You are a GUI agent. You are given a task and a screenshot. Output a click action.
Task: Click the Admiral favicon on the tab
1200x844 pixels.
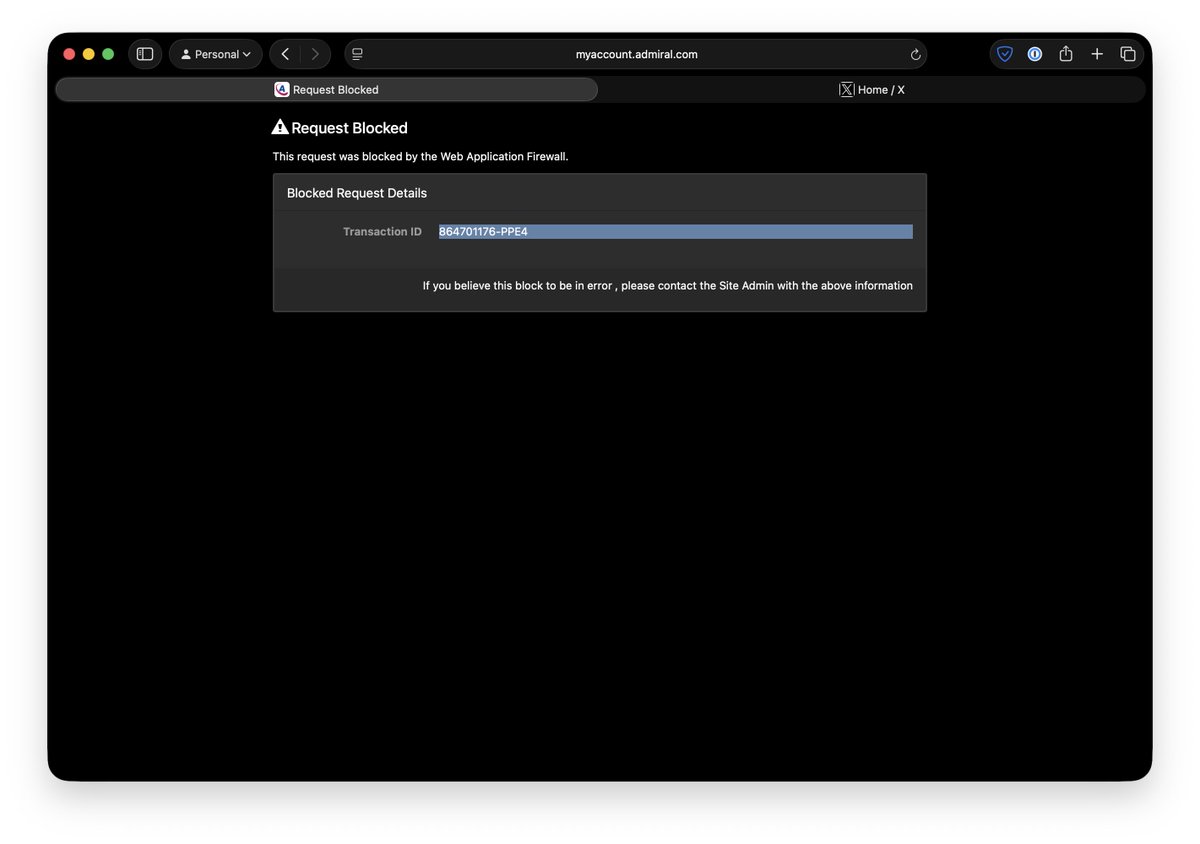click(x=282, y=90)
